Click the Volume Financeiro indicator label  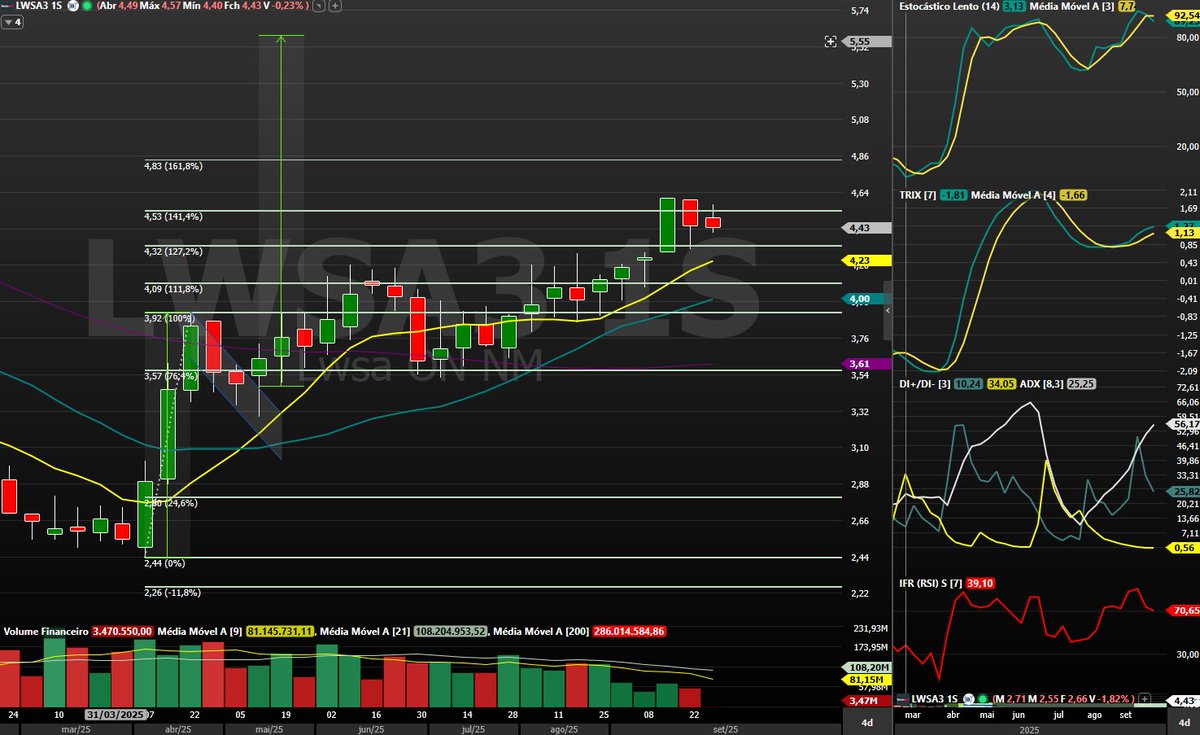click(x=46, y=632)
